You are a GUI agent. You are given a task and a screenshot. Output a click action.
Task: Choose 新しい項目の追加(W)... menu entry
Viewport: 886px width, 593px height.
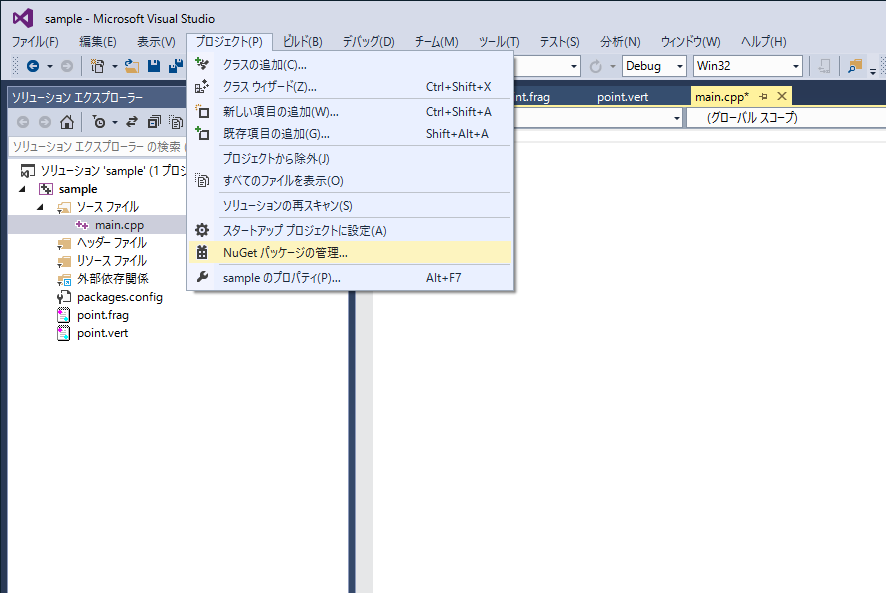[x=350, y=112]
